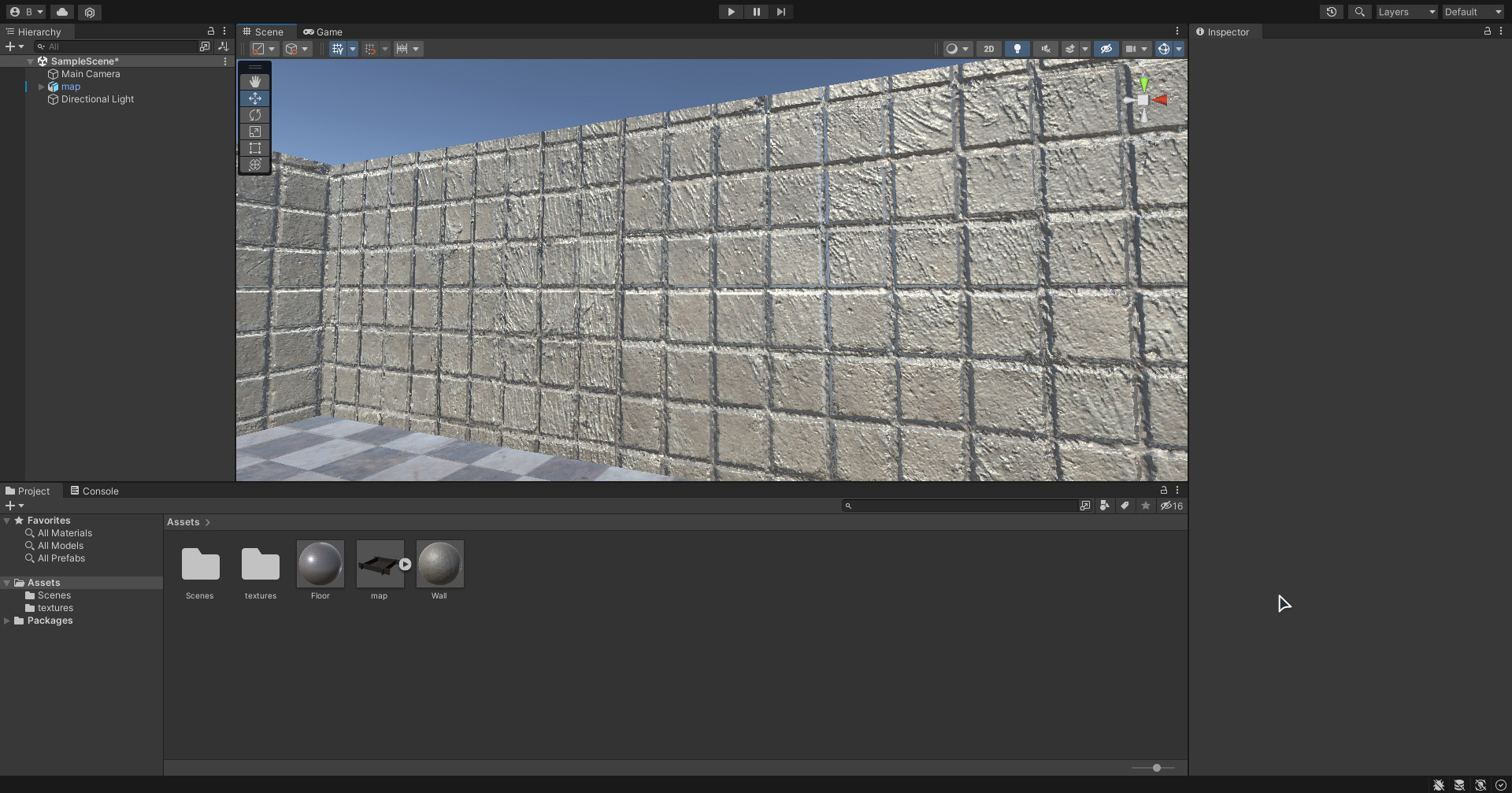Open Project panel more options menu
Image resolution: width=1512 pixels, height=793 pixels.
tap(1177, 491)
